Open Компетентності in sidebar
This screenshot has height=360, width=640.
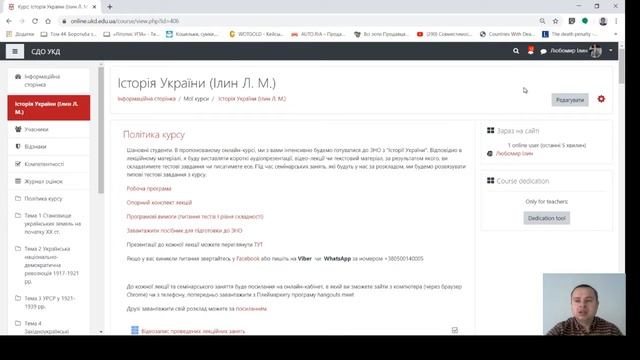click(x=49, y=164)
